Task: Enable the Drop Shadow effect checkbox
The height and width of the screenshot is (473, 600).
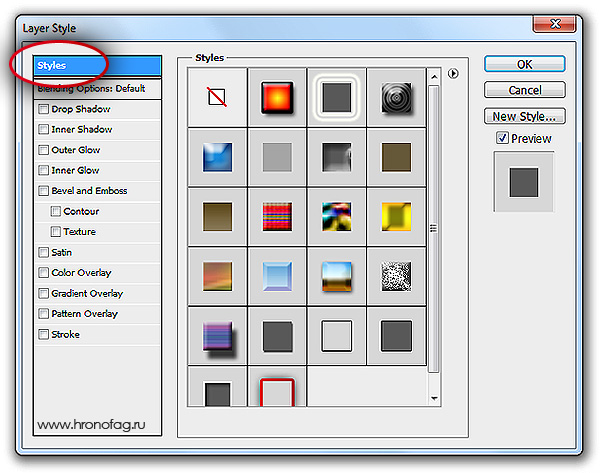Action: click(43, 109)
